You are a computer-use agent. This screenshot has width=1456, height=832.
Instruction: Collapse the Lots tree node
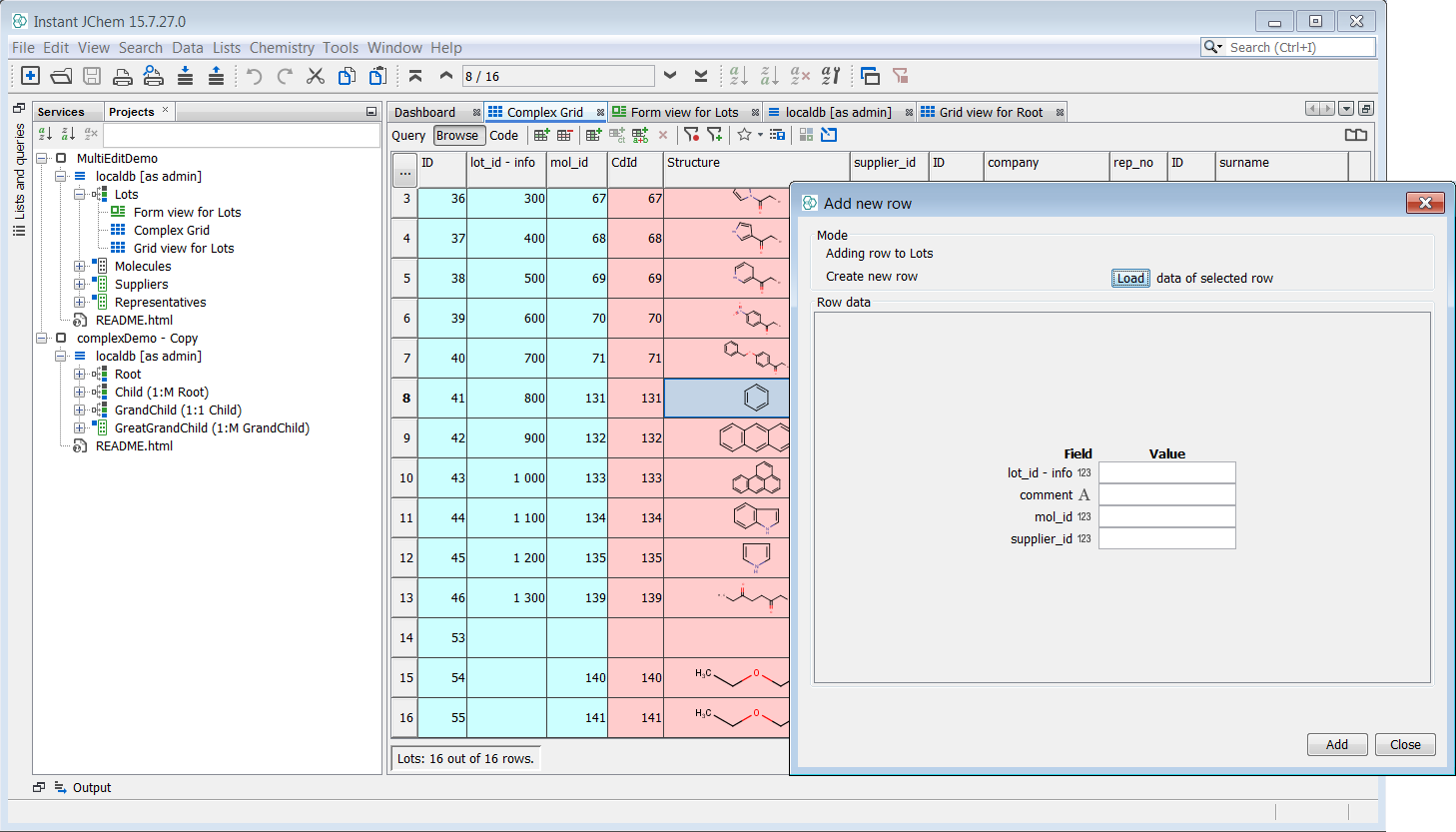pyautogui.click(x=80, y=195)
